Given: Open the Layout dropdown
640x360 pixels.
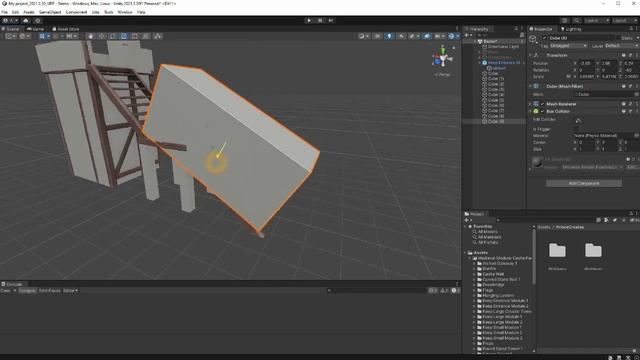Looking at the screenshot, I should 624,20.
